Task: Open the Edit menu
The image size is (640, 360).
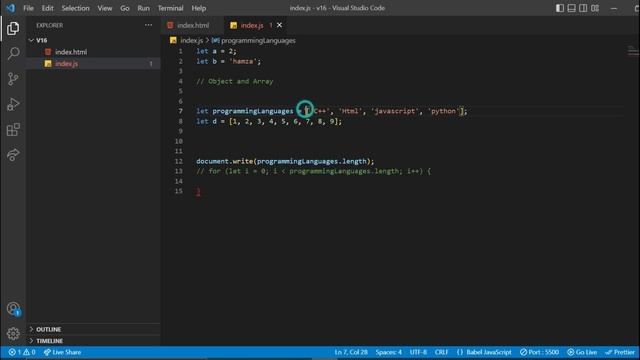Action: click(x=47, y=8)
